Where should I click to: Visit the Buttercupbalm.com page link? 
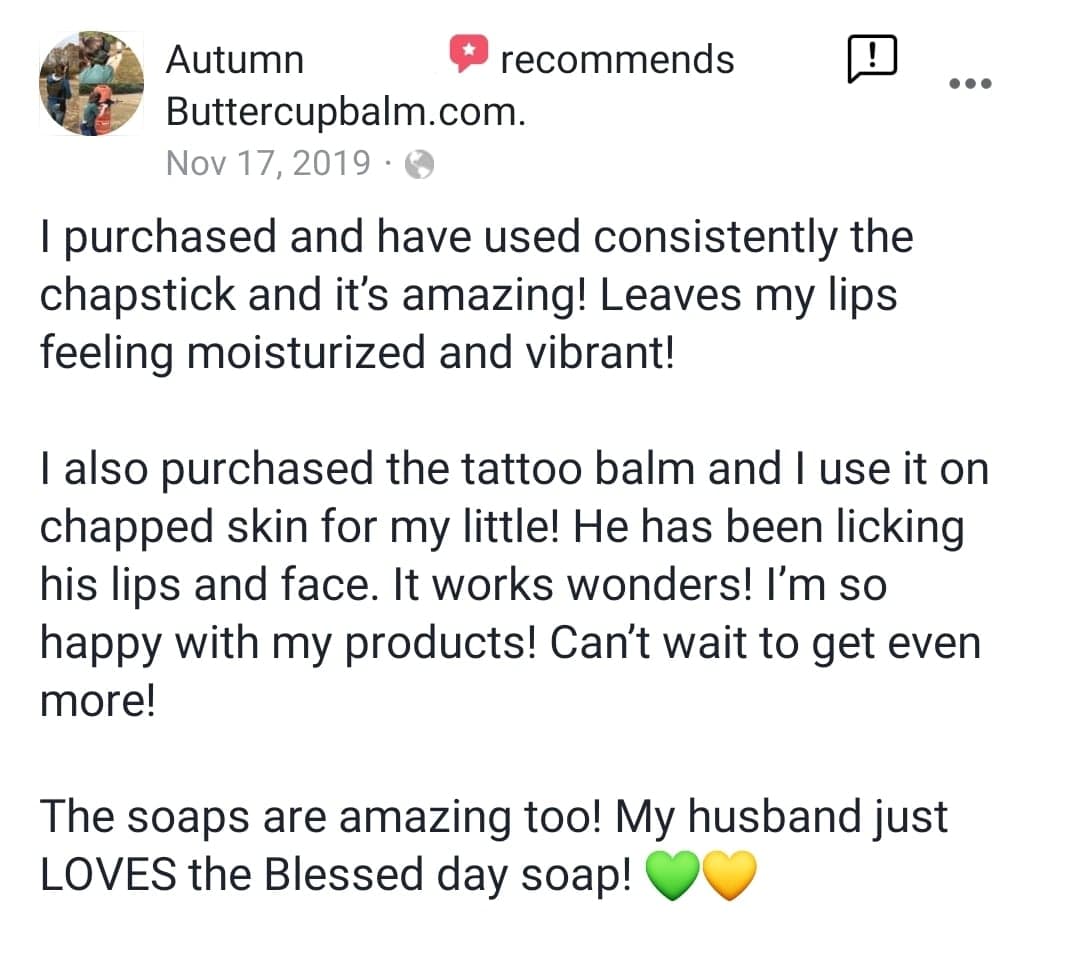point(346,112)
